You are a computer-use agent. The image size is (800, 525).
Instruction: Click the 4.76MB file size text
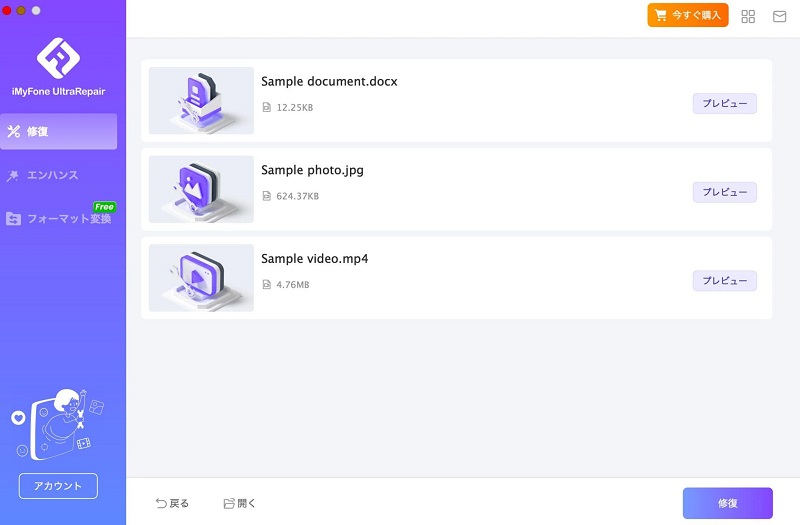pos(293,285)
